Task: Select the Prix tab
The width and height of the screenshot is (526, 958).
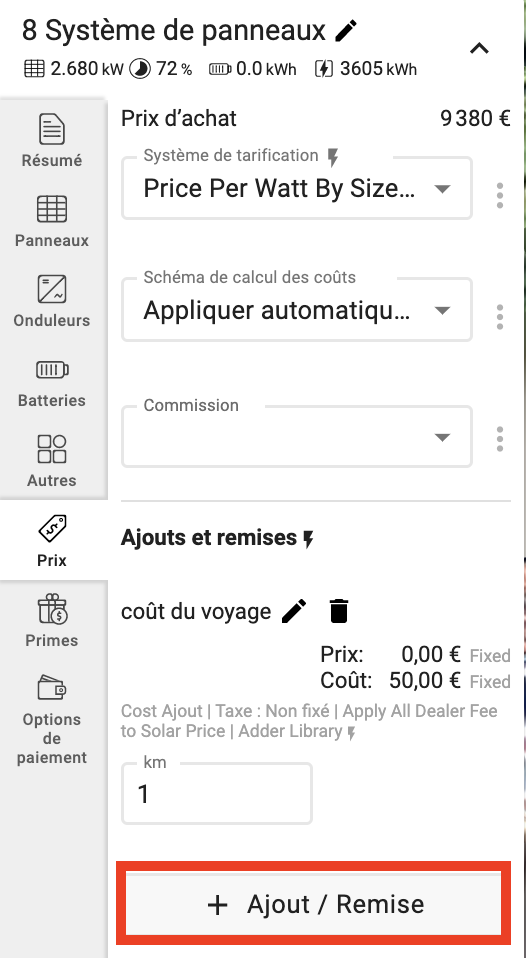Action: click(52, 541)
